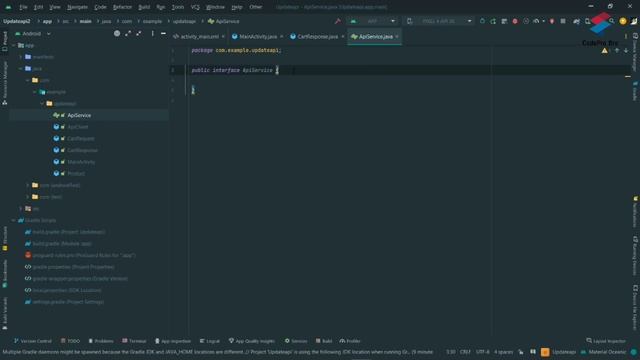Open the Build menu
This screenshot has width=640, height=360.
[x=144, y=7]
